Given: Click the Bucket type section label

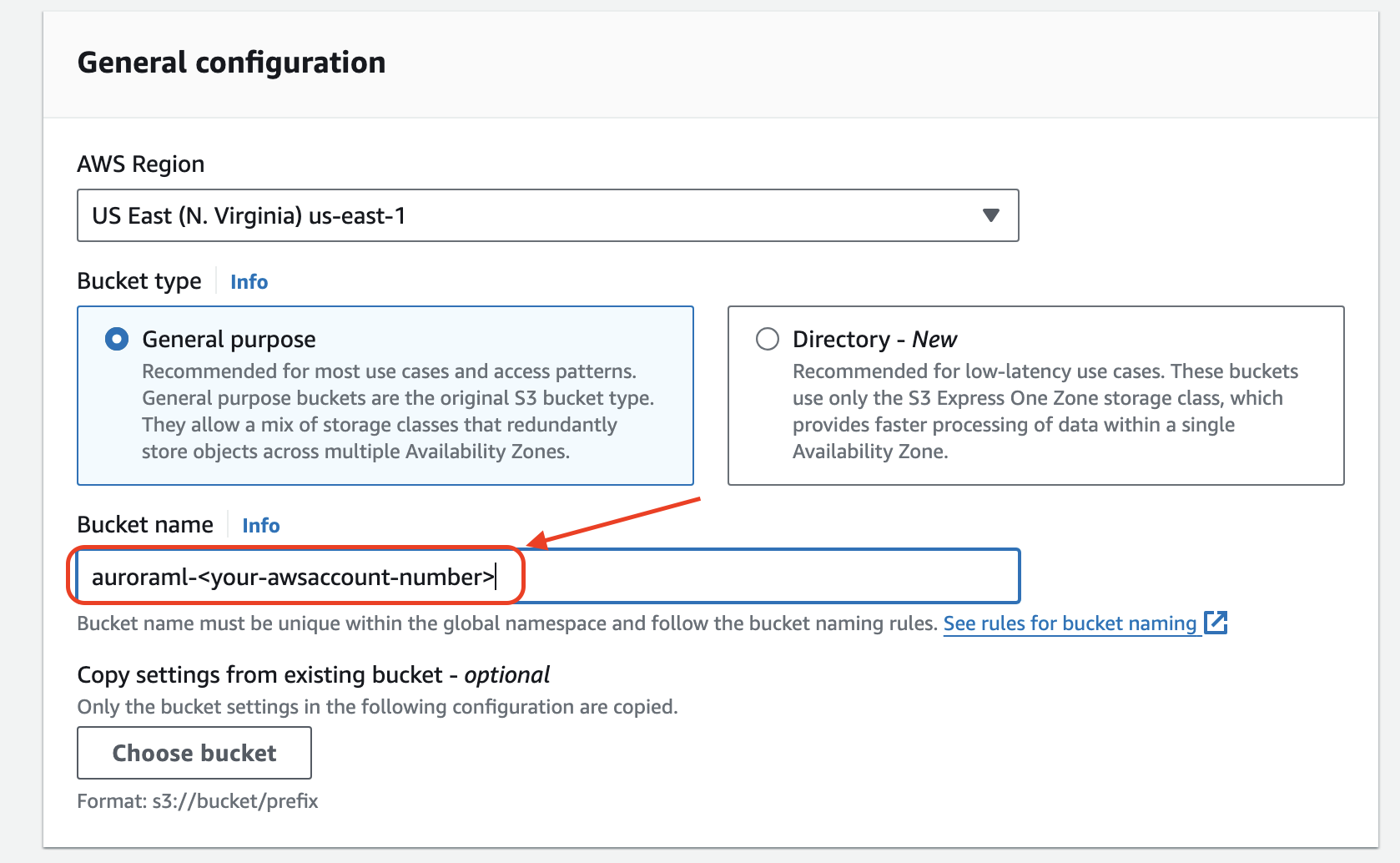Looking at the screenshot, I should pos(139,281).
